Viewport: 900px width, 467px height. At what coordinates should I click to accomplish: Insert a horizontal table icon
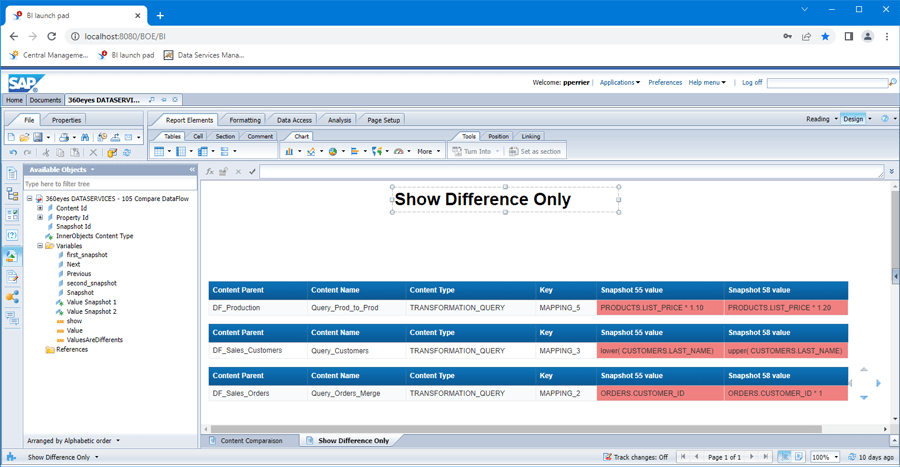pyautogui.click(x=181, y=151)
